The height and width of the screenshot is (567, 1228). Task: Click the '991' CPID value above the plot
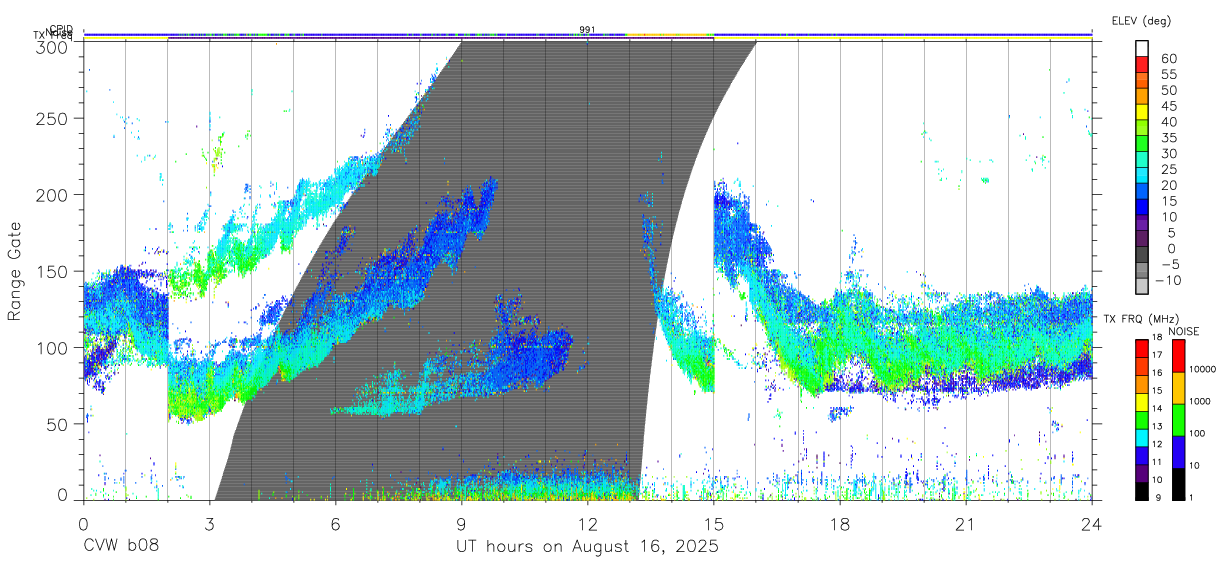pyautogui.click(x=588, y=30)
